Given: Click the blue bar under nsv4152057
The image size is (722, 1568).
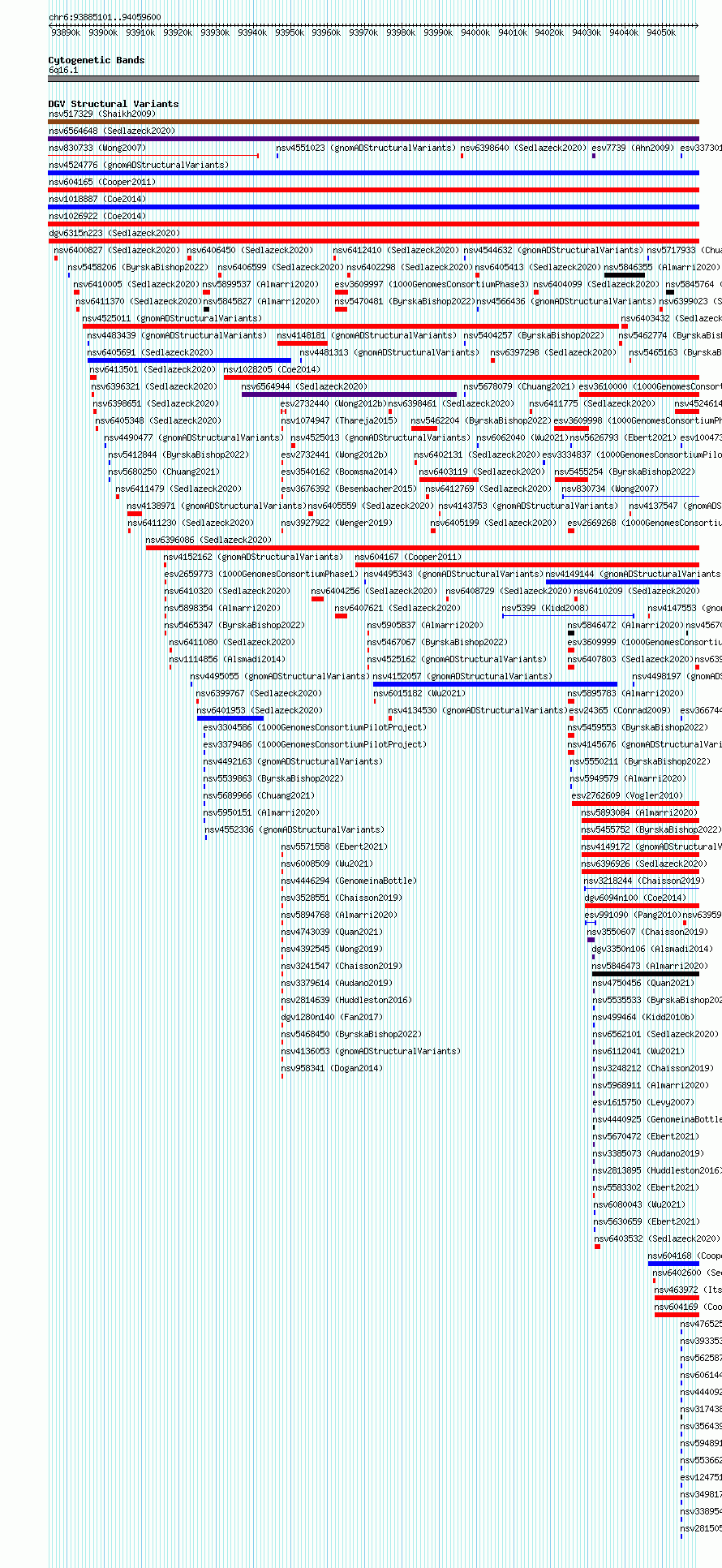Looking at the screenshot, I should pos(495,684).
